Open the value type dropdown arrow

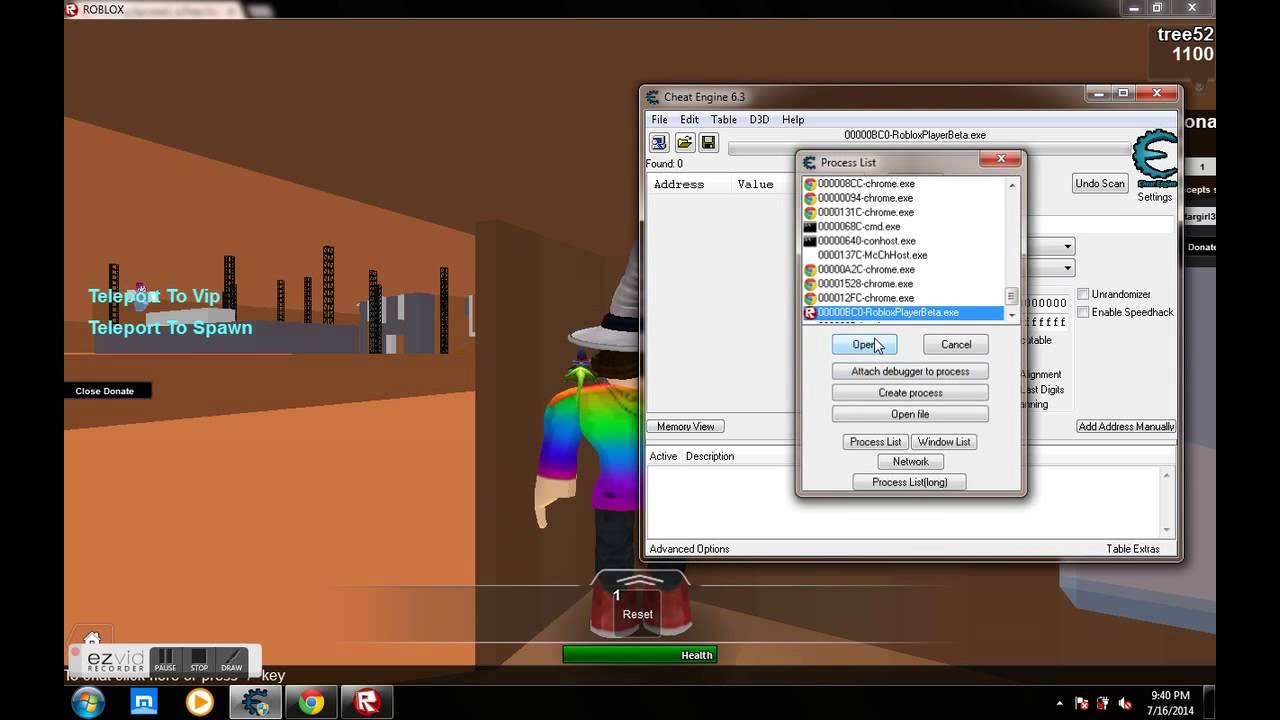[x=1067, y=268]
